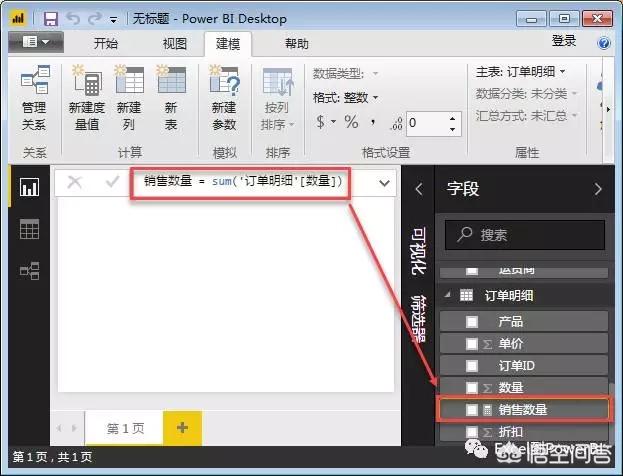The image size is (623, 476).
Task: Check the 单价 field checkbox
Action: 472,344
